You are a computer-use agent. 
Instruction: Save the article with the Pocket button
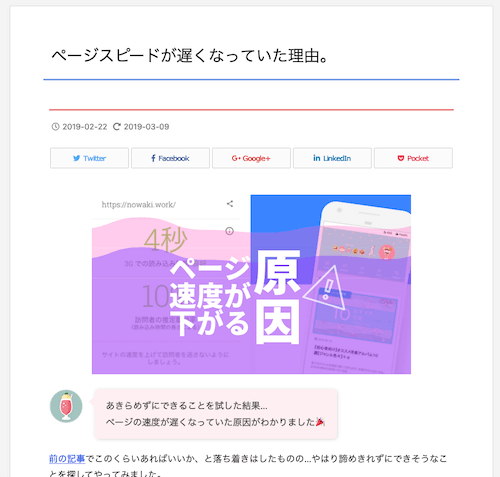413,158
